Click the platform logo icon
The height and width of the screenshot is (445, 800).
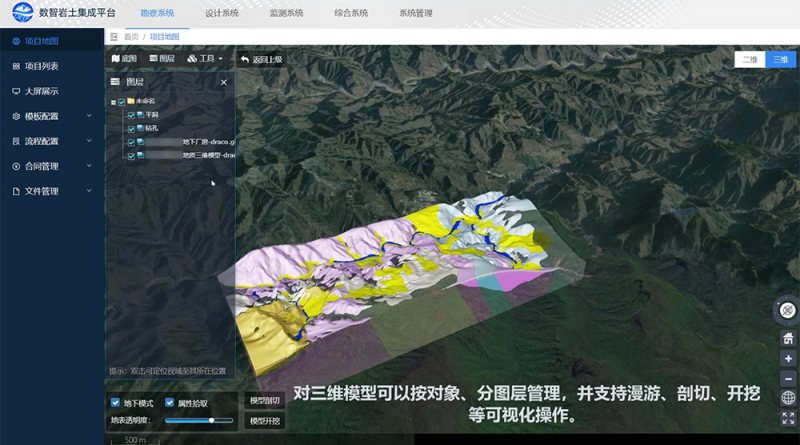(x=22, y=12)
